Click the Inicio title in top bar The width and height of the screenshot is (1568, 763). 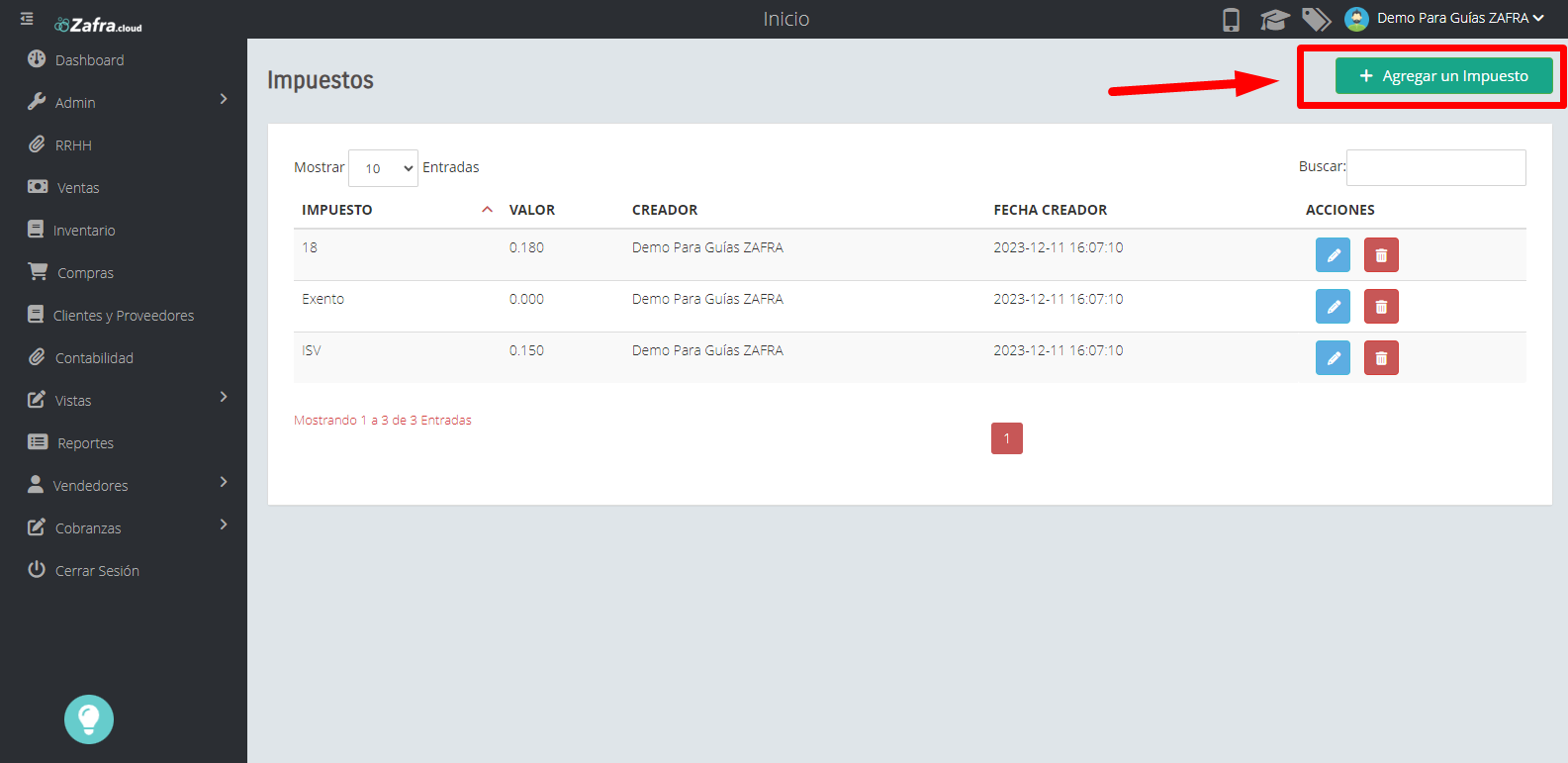click(786, 19)
